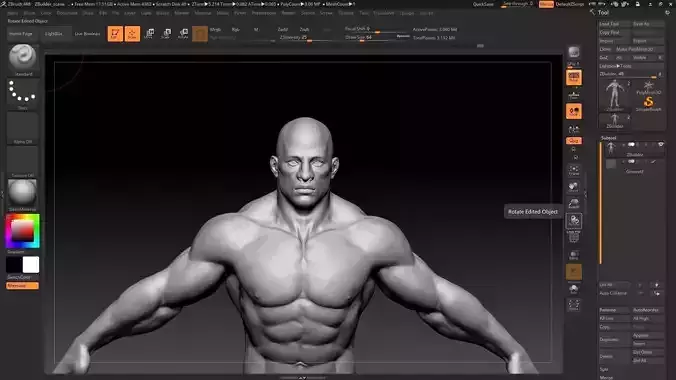Open the Document menu
The height and width of the screenshot is (380, 676).
67,13
